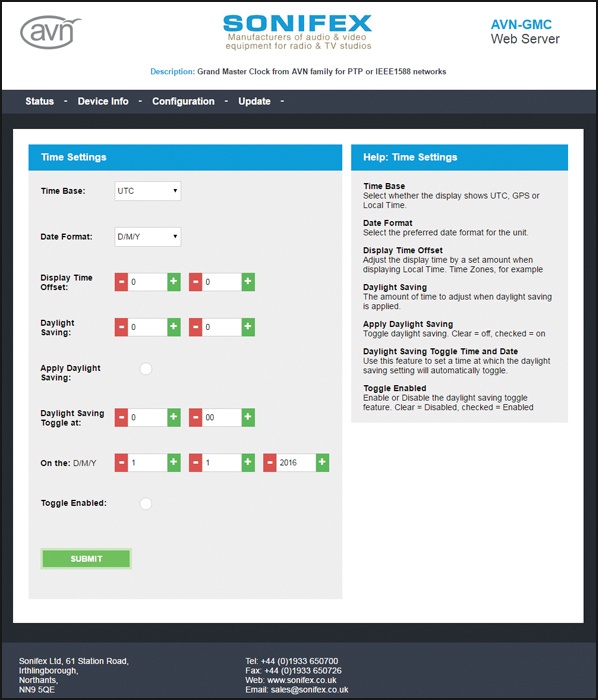The height and width of the screenshot is (700, 598).
Task: Increase Daylight Saving second field with its plus button
Action: coord(248,327)
